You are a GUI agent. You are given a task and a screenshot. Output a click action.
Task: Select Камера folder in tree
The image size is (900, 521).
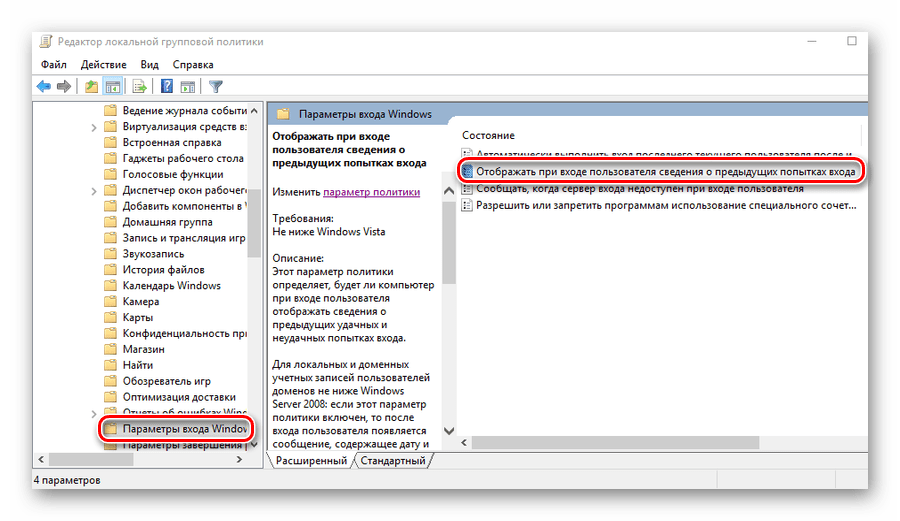click(x=132, y=302)
